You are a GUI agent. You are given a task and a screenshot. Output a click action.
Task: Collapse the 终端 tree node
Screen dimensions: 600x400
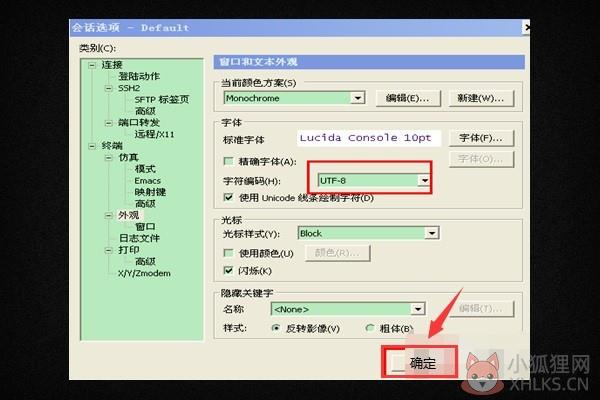pos(92,146)
